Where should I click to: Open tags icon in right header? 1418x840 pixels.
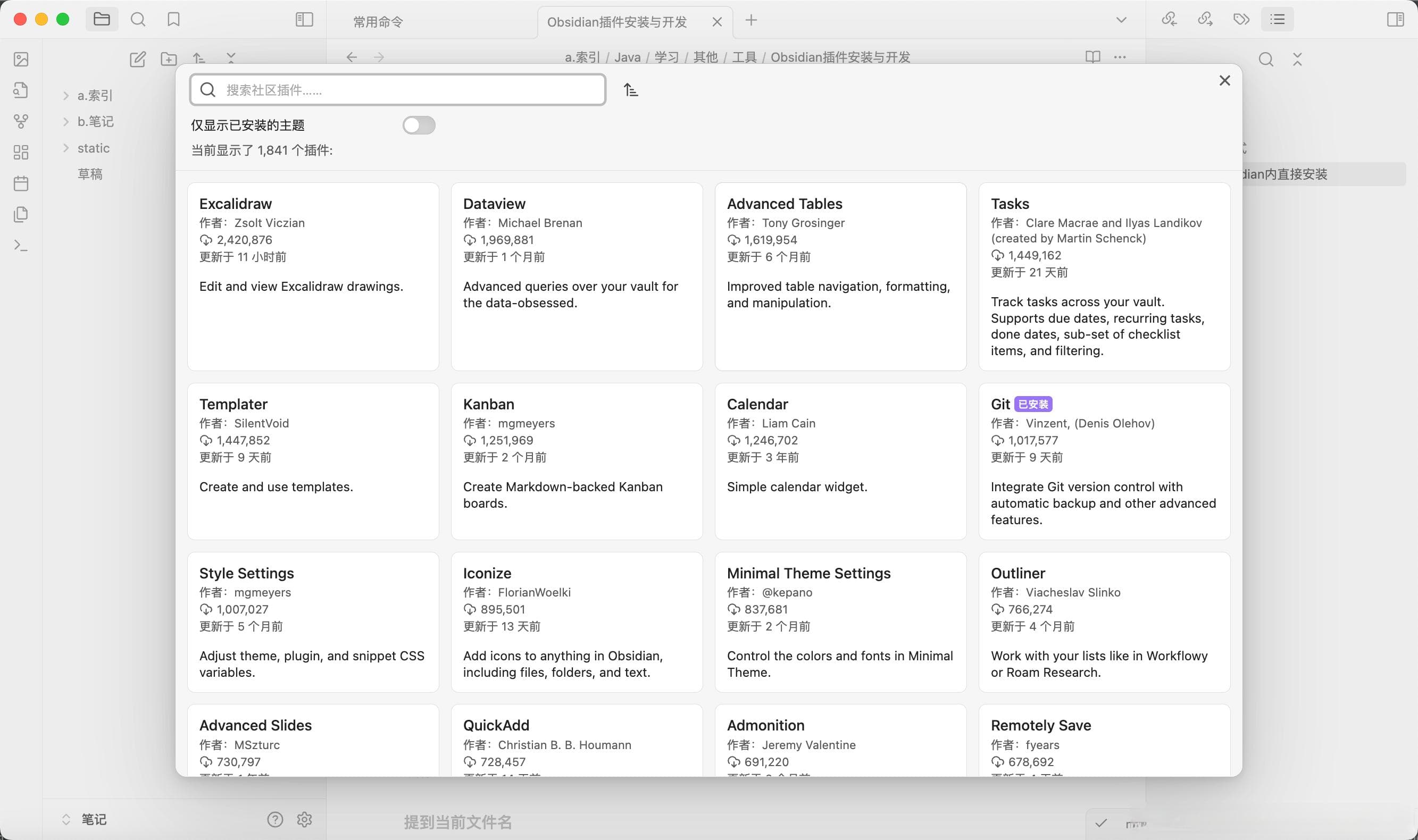pyautogui.click(x=1241, y=19)
